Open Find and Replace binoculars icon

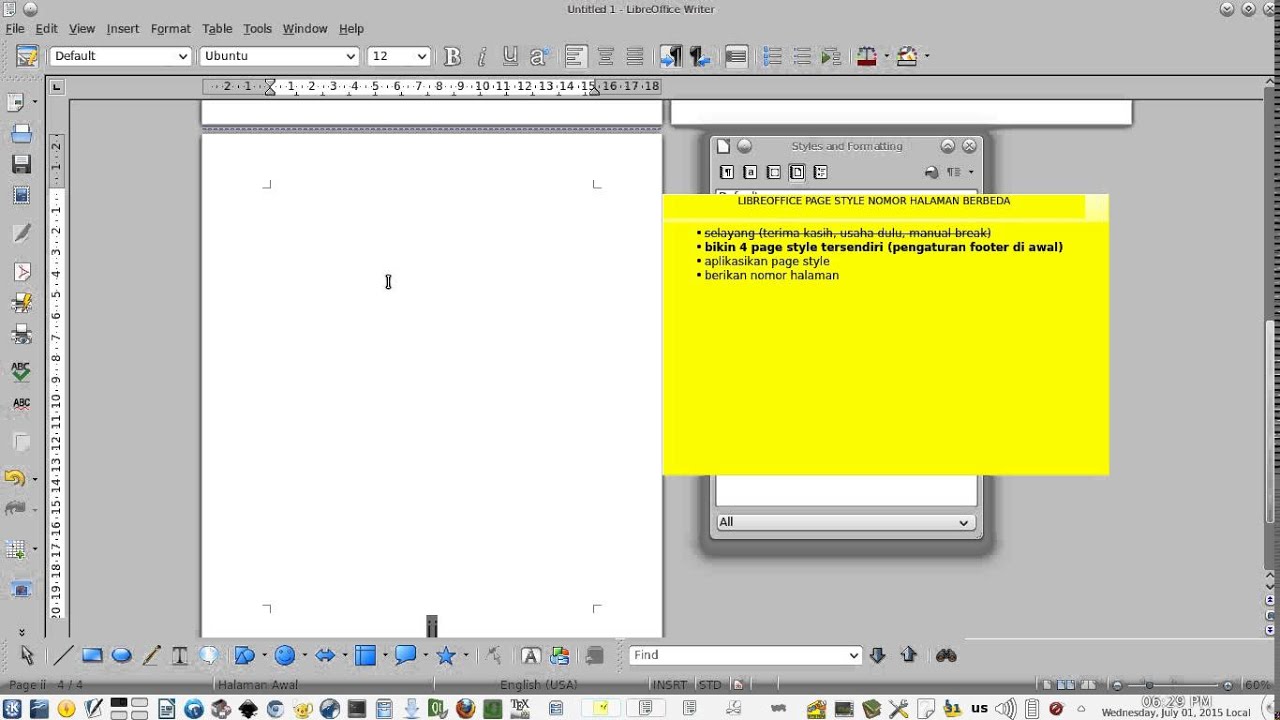[x=946, y=655]
